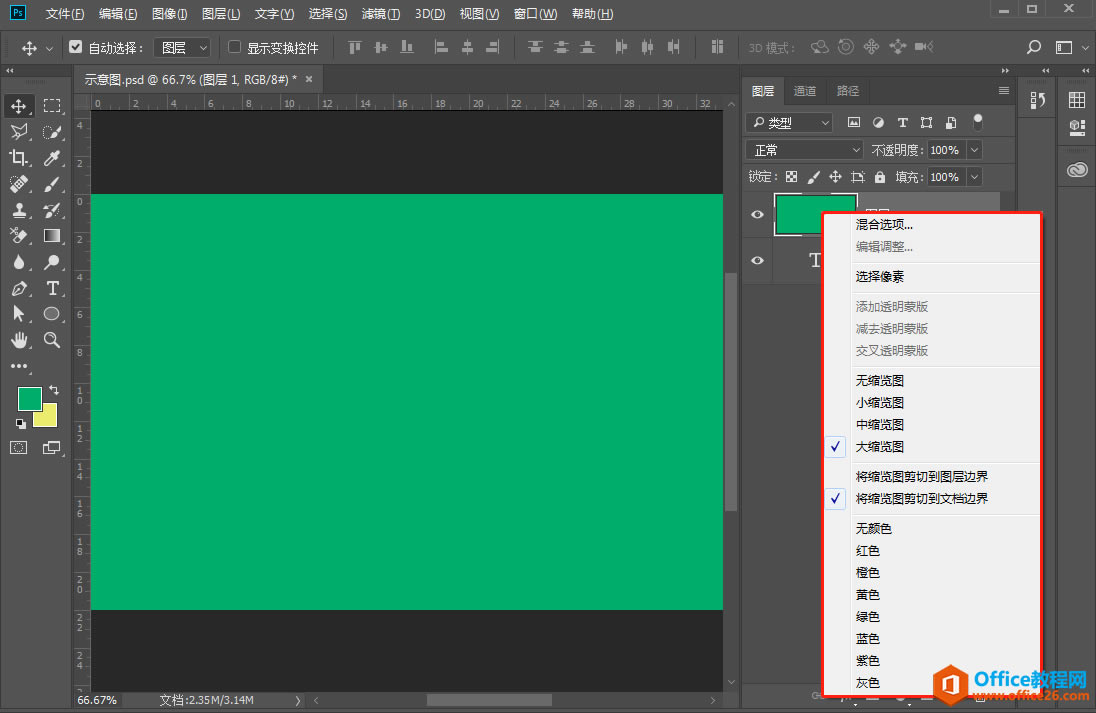The width and height of the screenshot is (1096, 713).
Task: Lock all padlock icon
Action: tap(880, 177)
